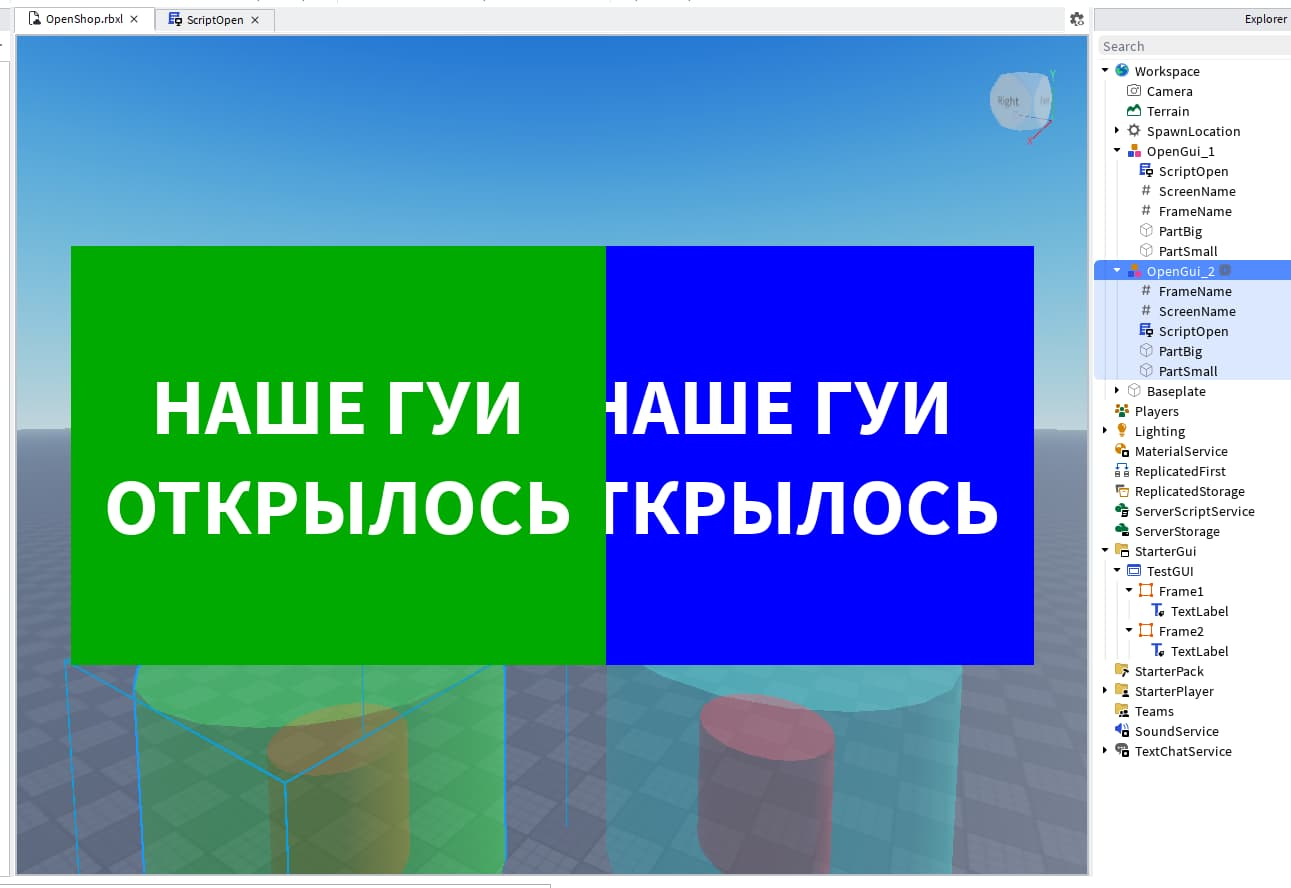Select PartBig under OpenGui_2
Viewport: 1291px width, 888px height.
[x=1180, y=351]
